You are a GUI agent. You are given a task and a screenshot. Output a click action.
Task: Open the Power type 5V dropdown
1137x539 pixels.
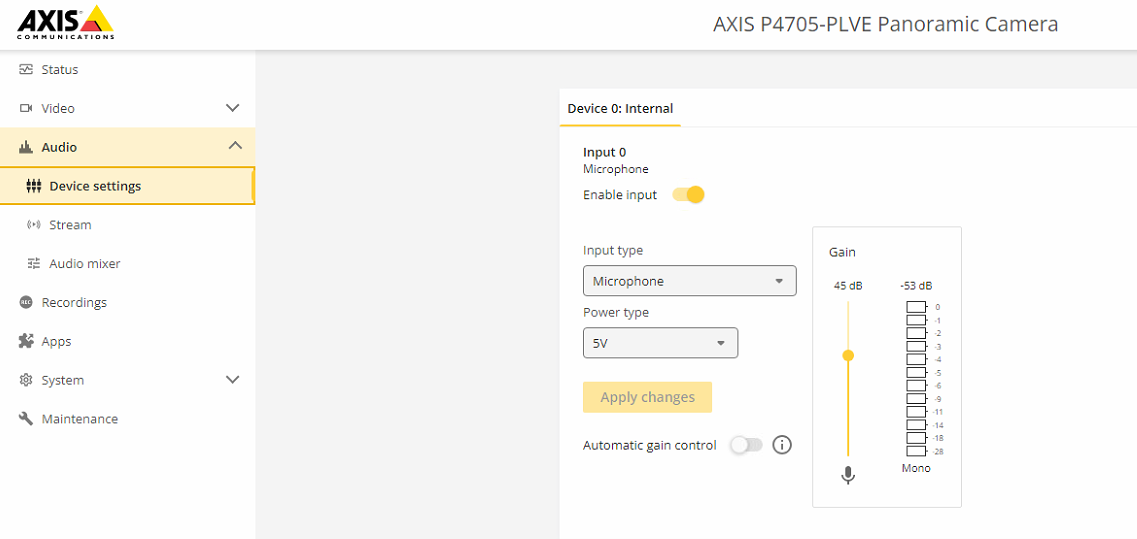point(660,343)
